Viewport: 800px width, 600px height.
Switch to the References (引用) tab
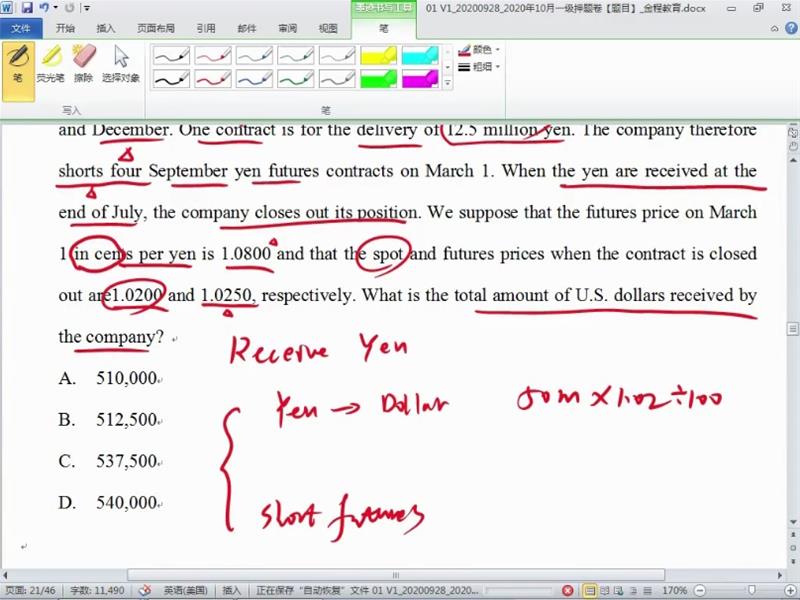(206, 29)
